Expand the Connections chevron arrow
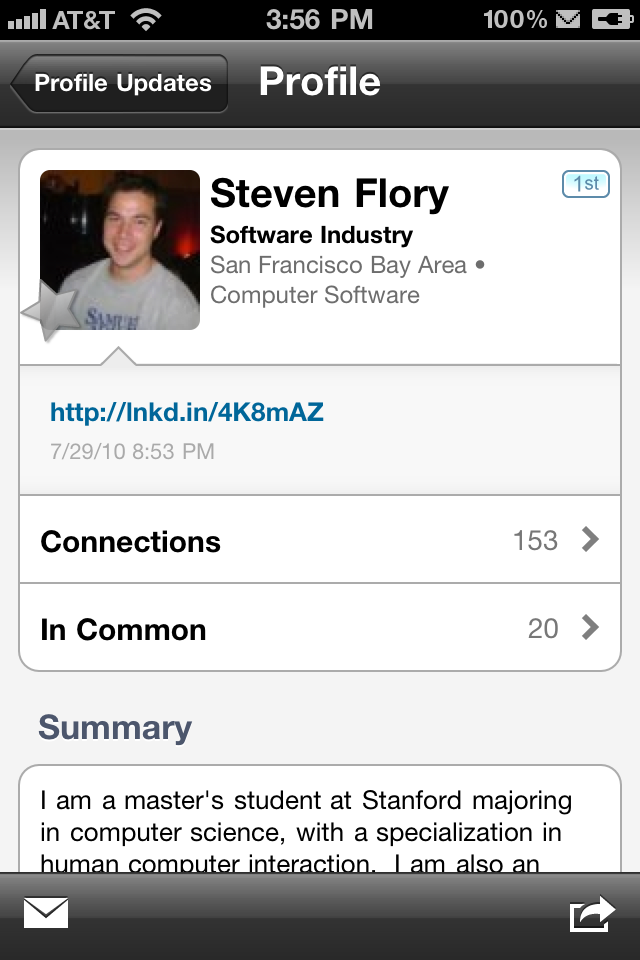 [591, 540]
